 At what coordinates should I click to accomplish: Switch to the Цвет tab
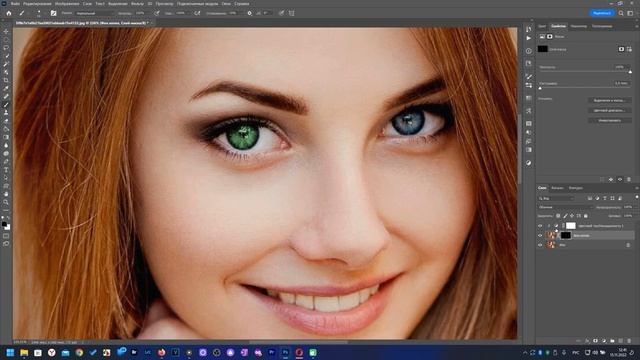[x=542, y=26]
